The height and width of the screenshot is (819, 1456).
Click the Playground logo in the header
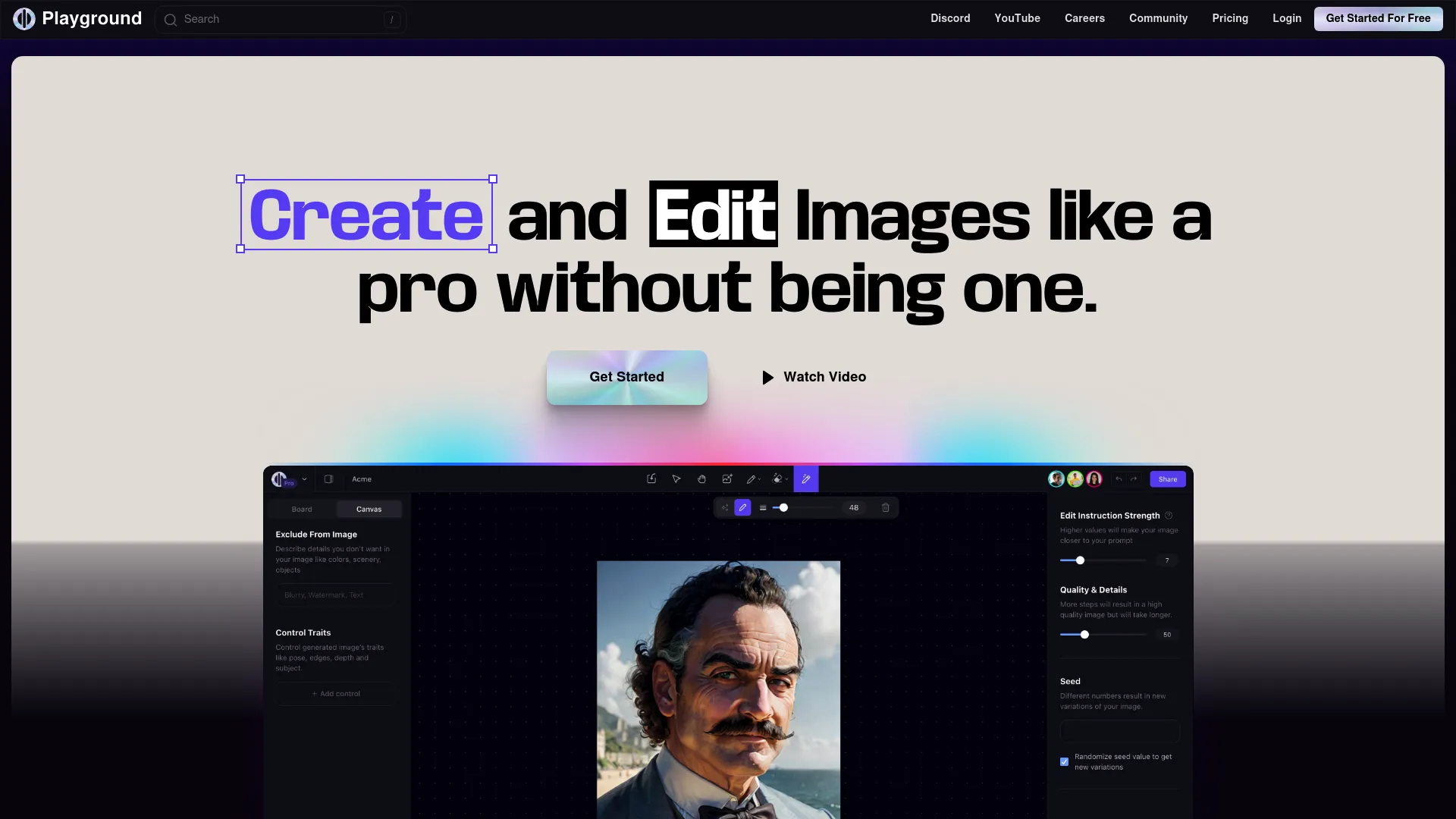click(x=77, y=19)
